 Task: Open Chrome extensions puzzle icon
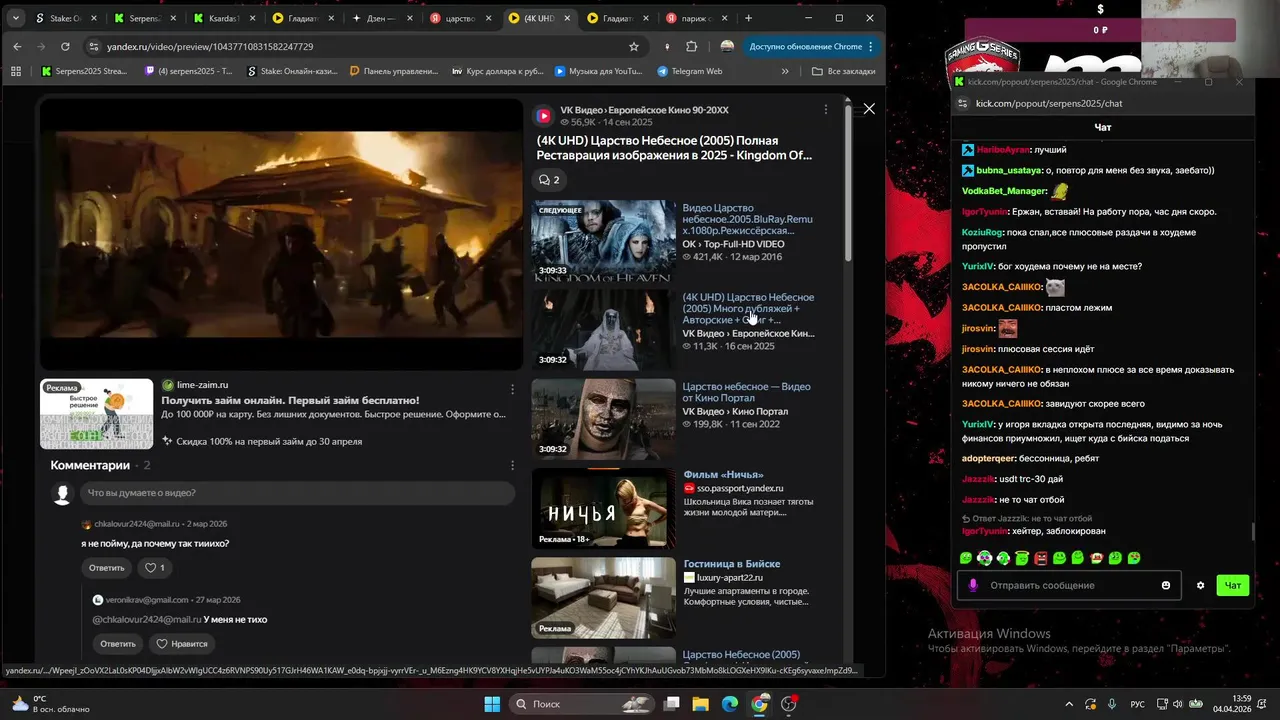coord(691,46)
